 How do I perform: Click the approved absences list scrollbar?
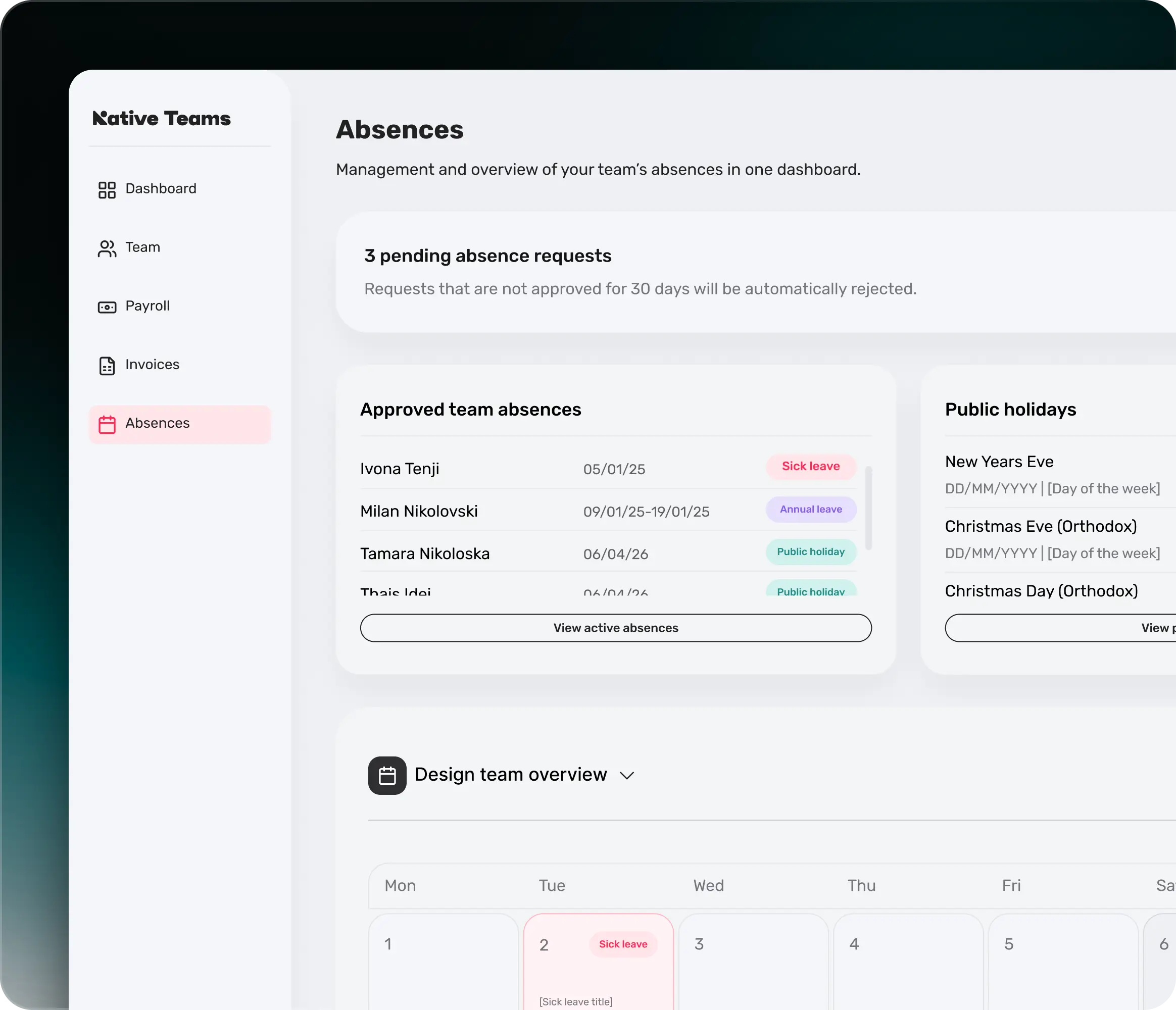(x=868, y=508)
